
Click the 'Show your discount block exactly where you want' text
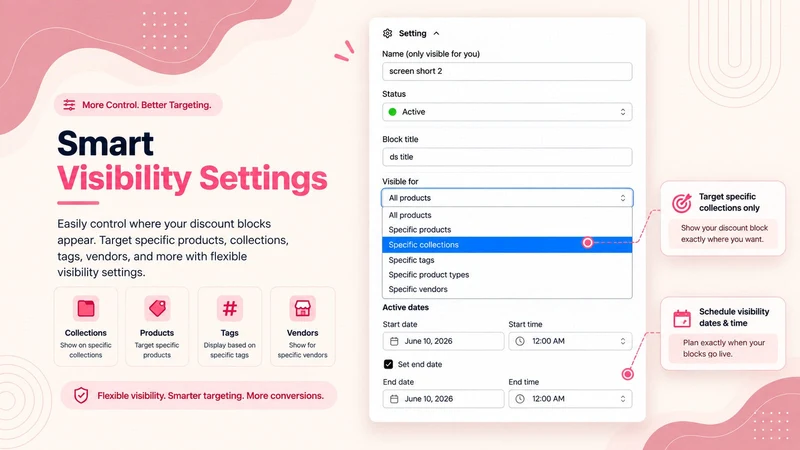(x=724, y=234)
